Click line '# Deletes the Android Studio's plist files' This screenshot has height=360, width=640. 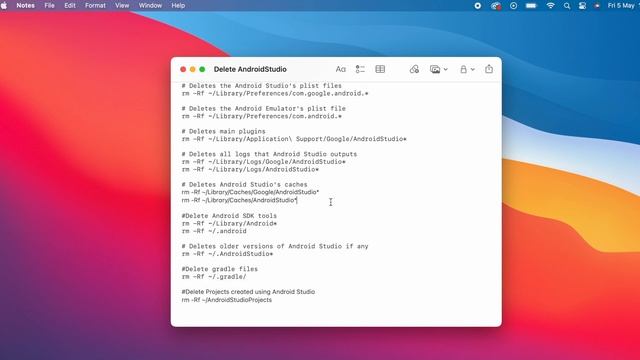coord(262,86)
